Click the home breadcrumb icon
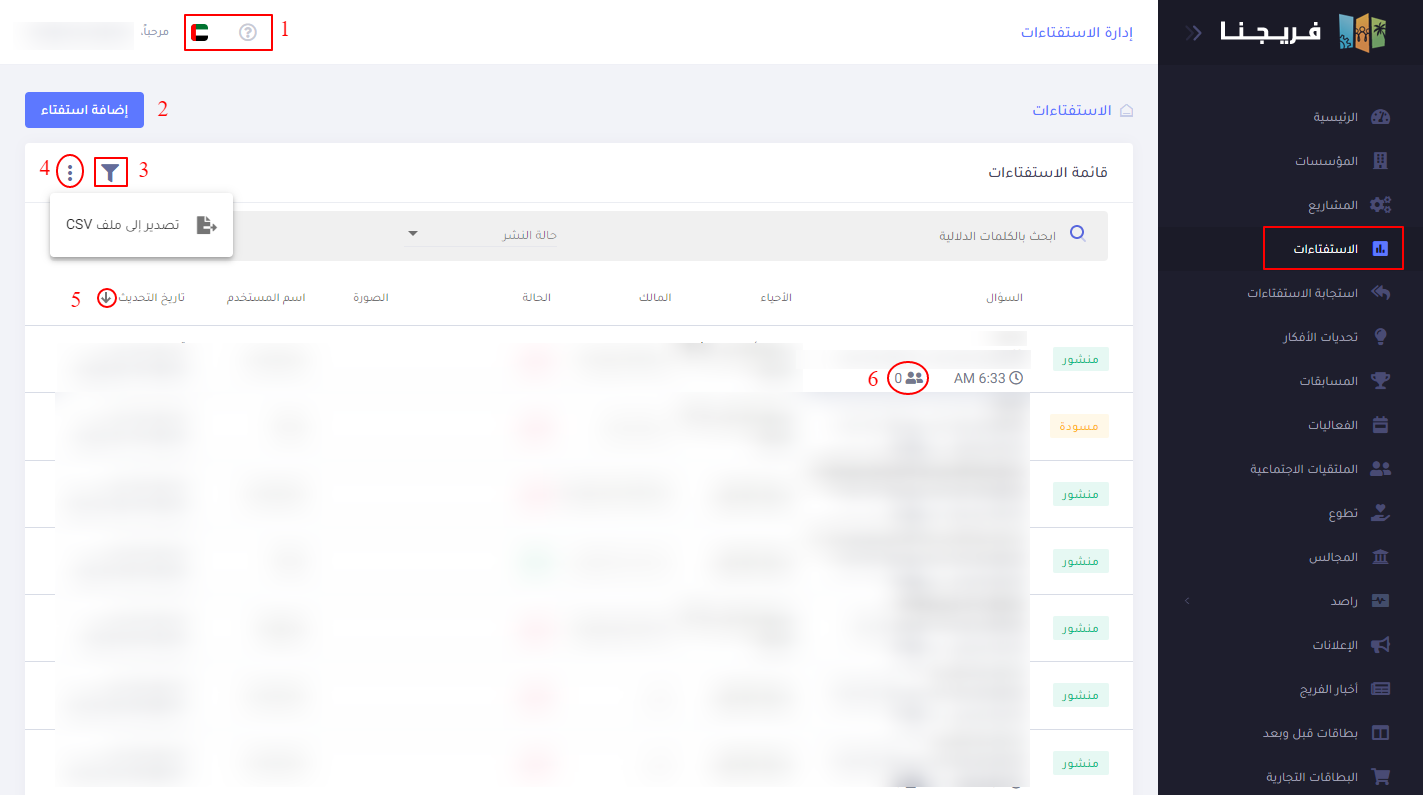 [1126, 110]
